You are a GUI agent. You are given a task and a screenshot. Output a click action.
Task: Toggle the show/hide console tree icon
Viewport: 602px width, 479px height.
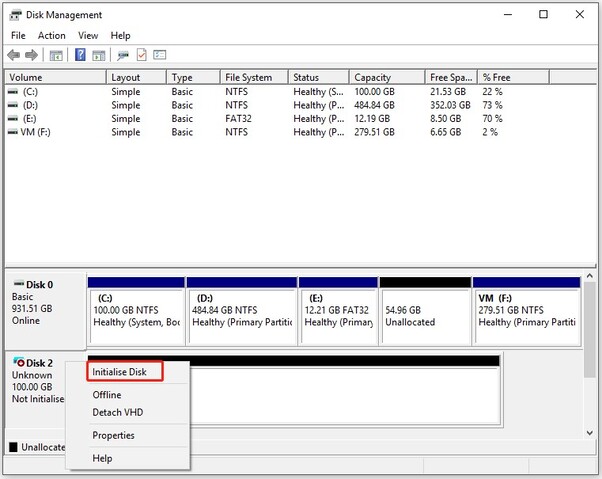pos(57,55)
